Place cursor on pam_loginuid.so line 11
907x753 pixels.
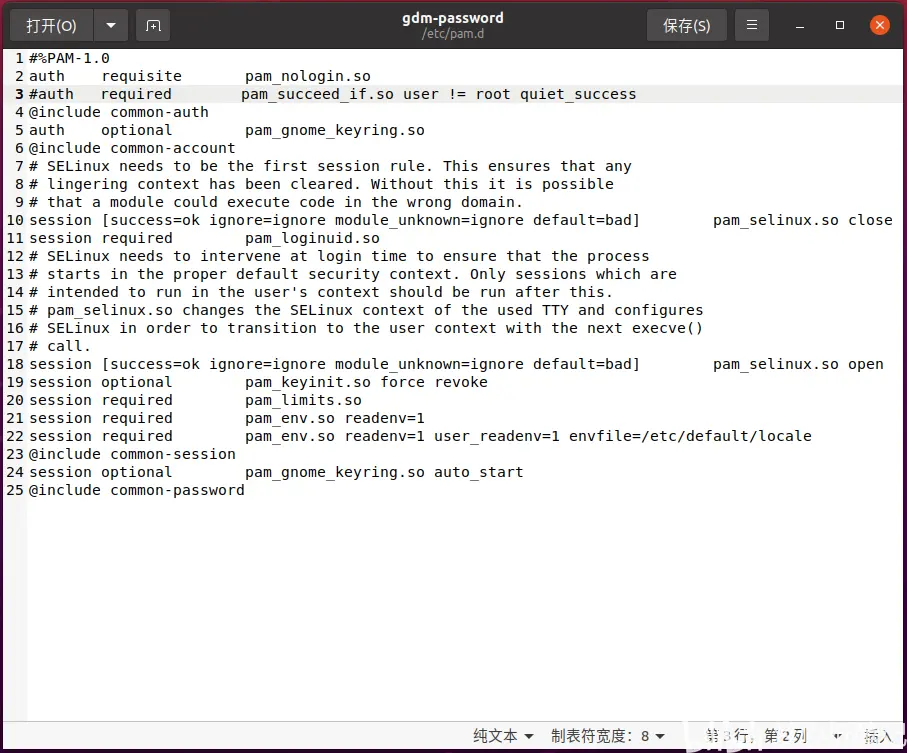312,238
